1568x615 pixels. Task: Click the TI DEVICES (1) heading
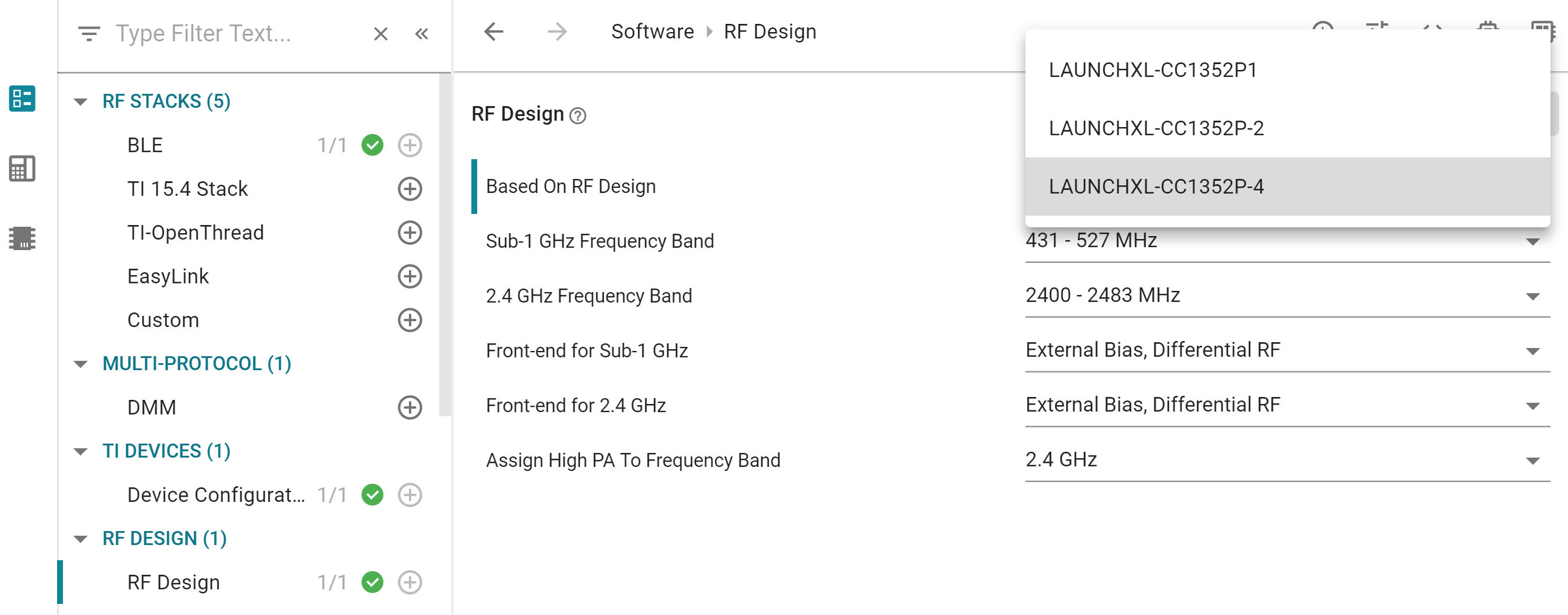tap(166, 452)
